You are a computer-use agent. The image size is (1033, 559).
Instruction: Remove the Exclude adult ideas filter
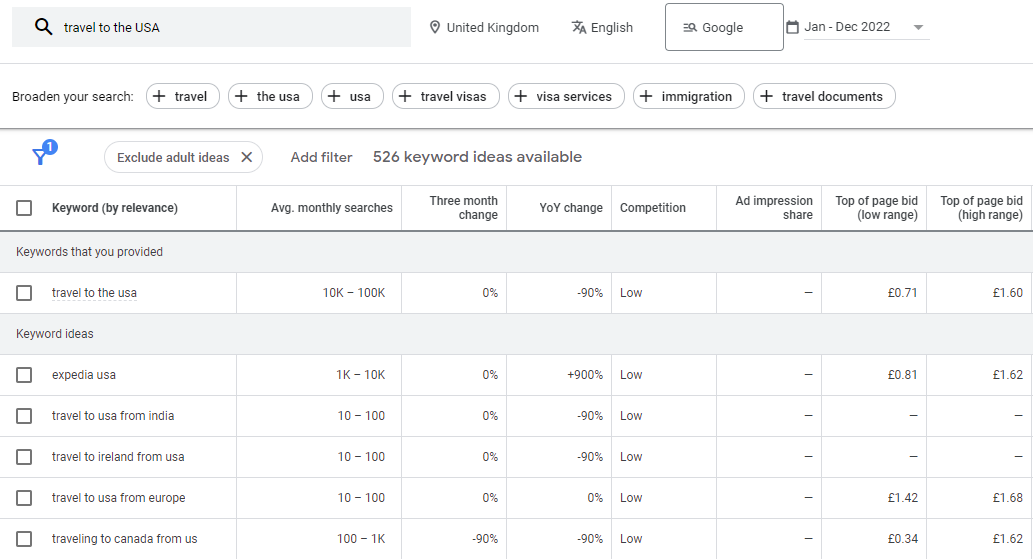click(248, 157)
